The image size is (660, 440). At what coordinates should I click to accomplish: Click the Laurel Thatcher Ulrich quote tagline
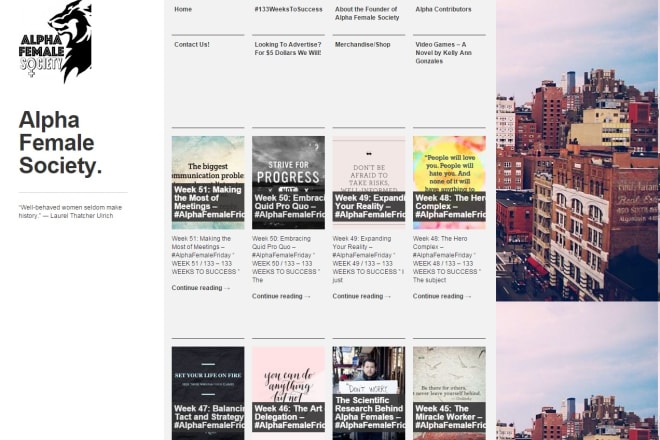(x=70, y=211)
